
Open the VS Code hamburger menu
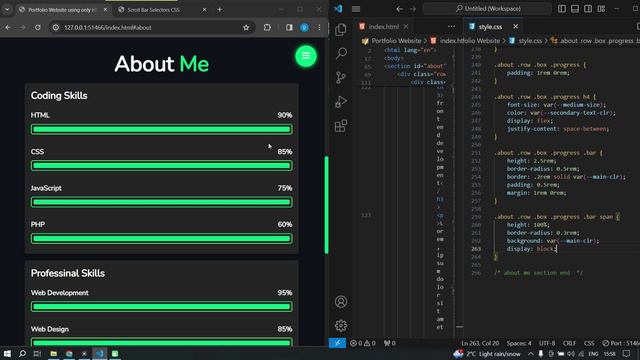(x=356, y=9)
